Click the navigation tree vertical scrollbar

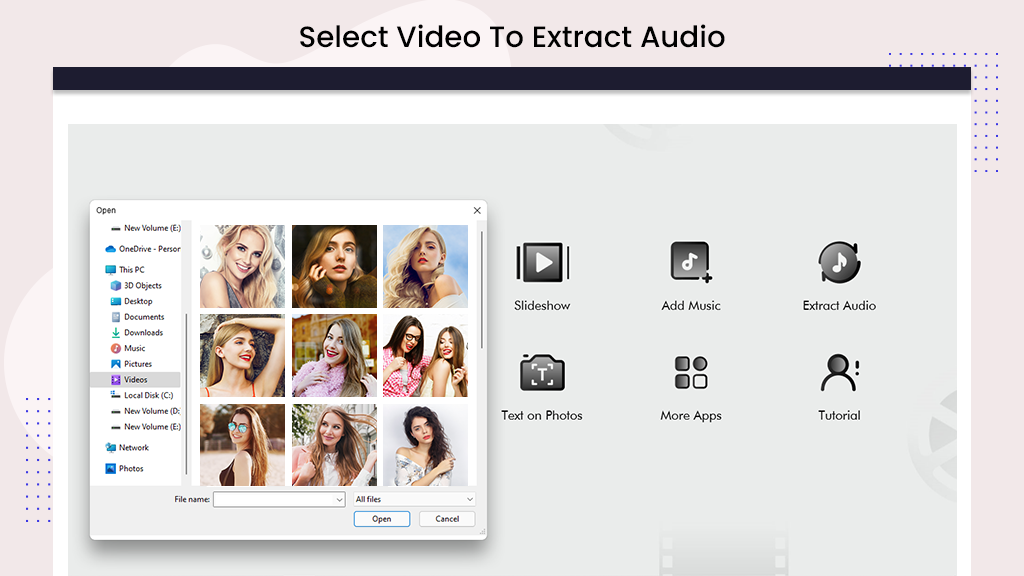click(186, 393)
